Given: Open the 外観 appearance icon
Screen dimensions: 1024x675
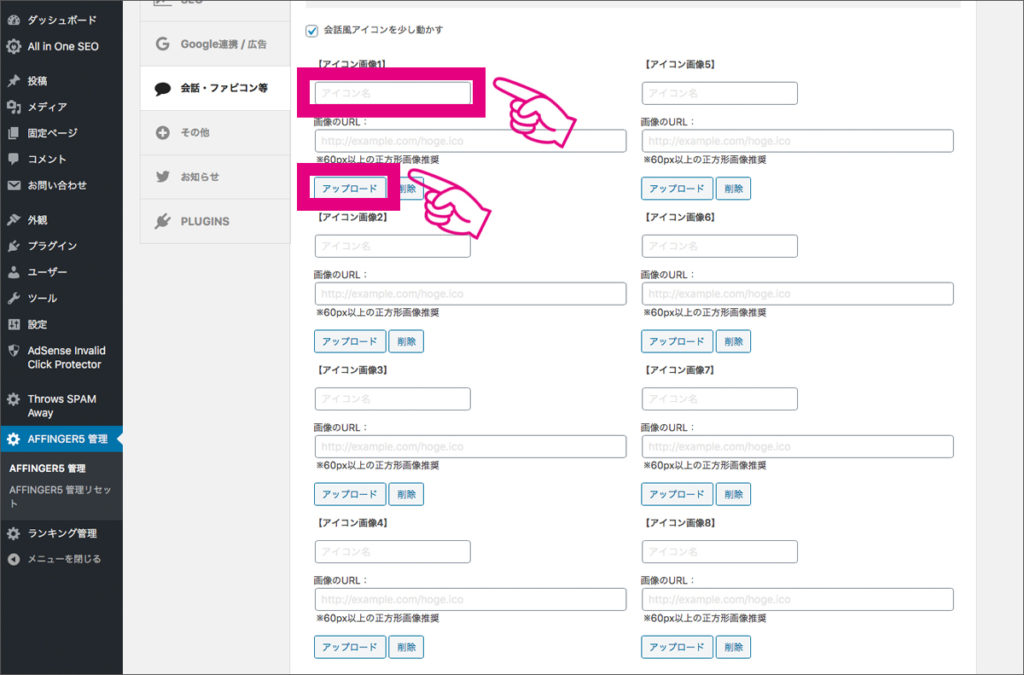Looking at the screenshot, I should [x=12, y=219].
